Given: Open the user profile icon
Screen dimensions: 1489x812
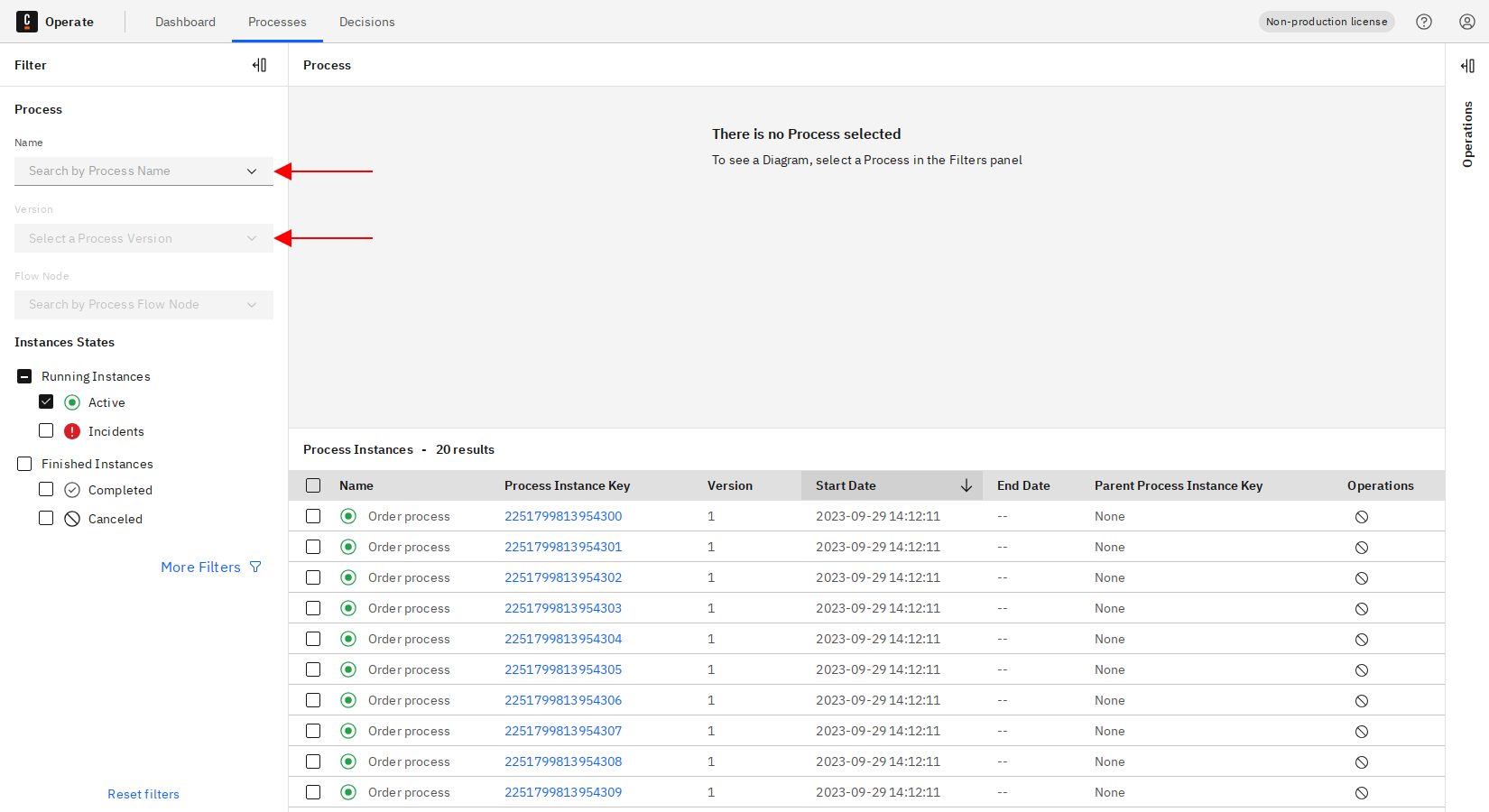Looking at the screenshot, I should [x=1467, y=22].
